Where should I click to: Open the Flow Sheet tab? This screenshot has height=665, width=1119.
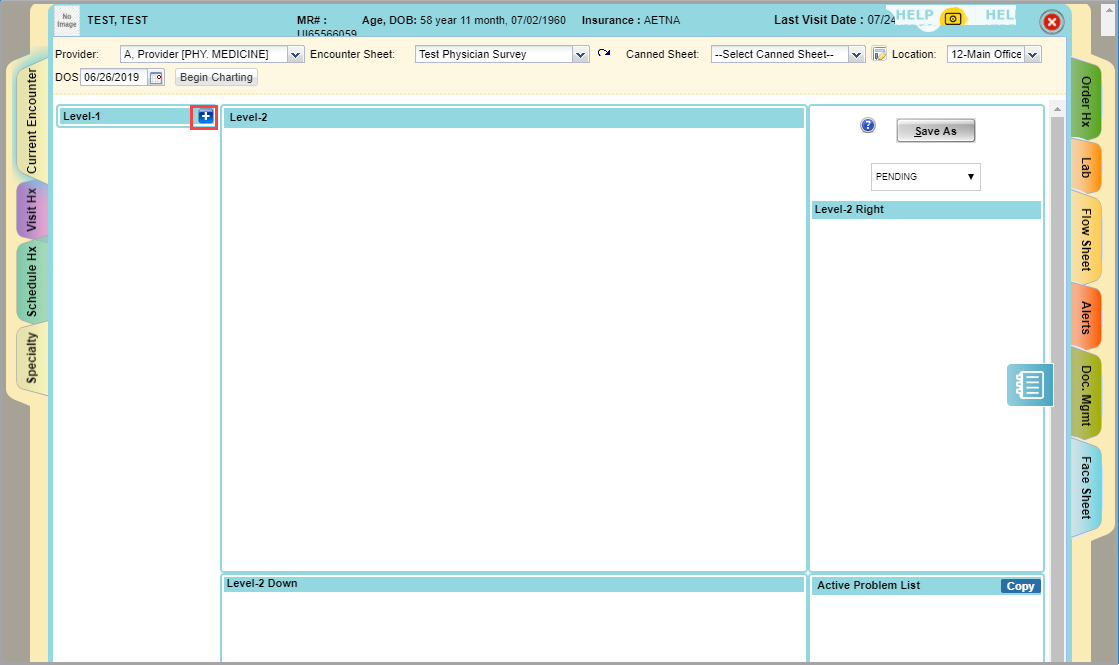(1085, 239)
